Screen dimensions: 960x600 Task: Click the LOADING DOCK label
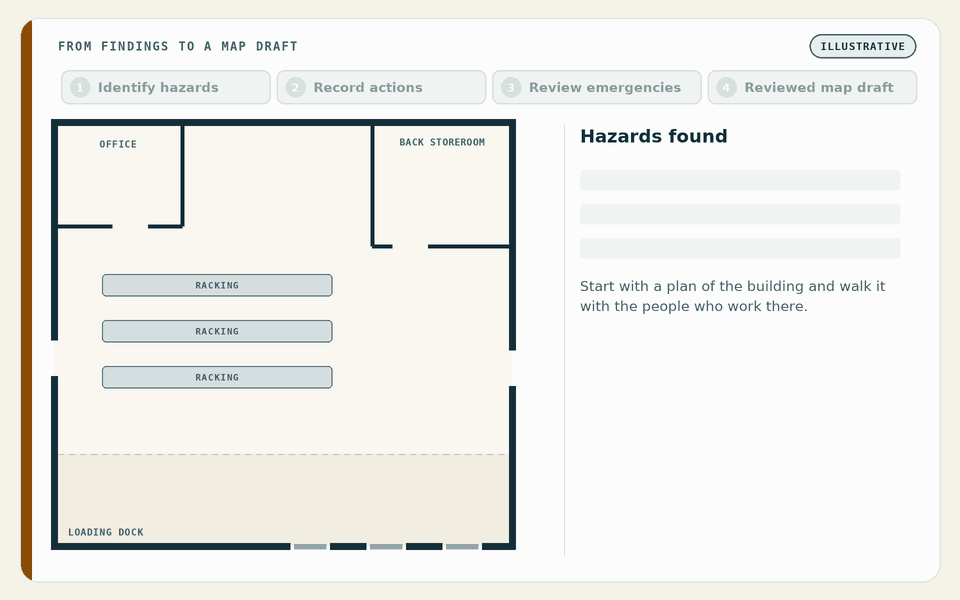[x=106, y=532]
